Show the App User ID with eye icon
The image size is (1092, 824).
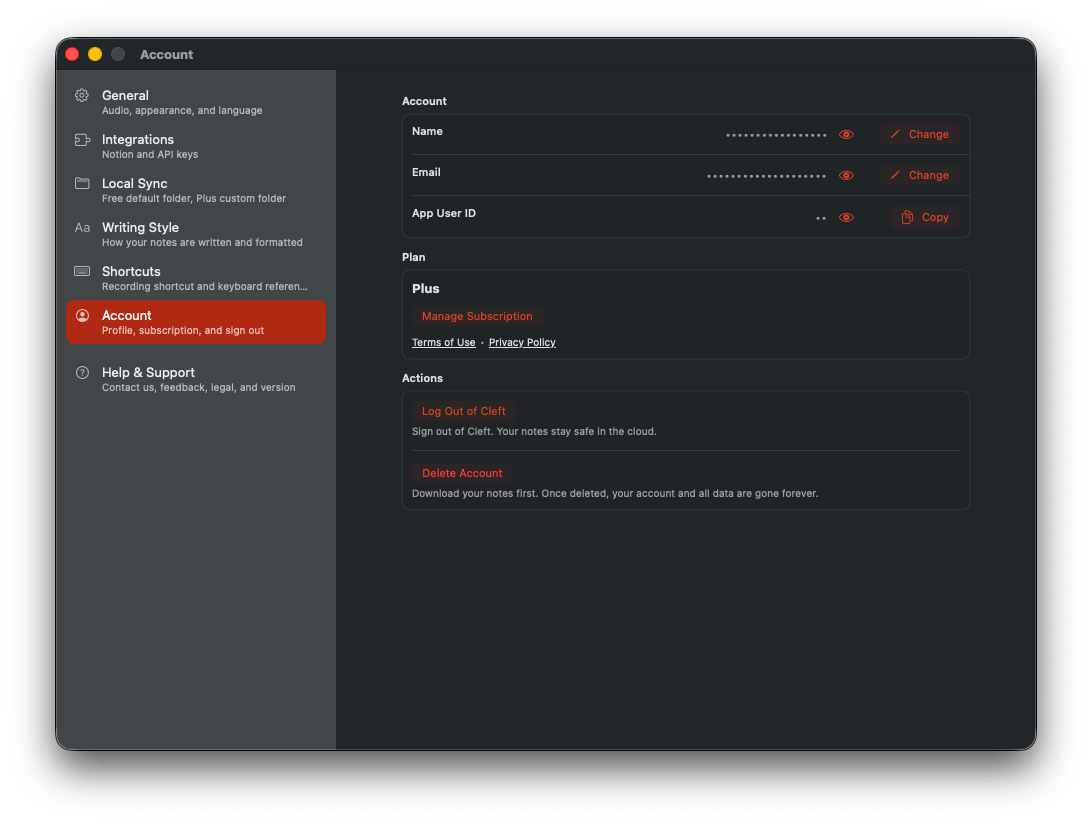846,217
